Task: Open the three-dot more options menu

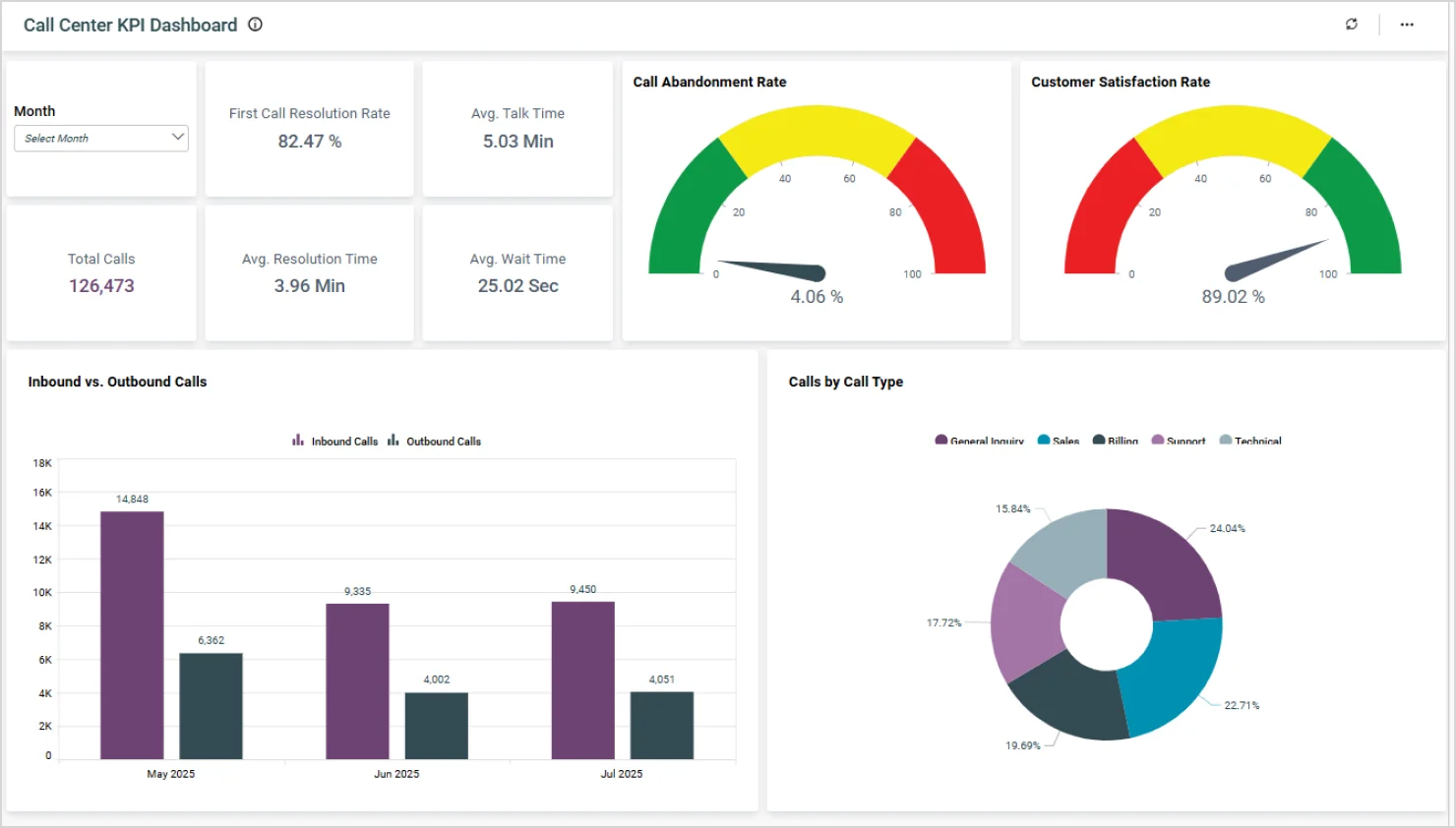Action: click(1407, 25)
